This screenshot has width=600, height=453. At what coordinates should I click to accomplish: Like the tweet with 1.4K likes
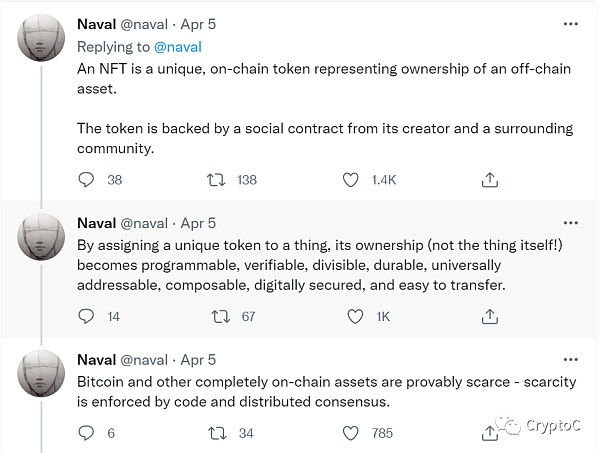[x=351, y=180]
